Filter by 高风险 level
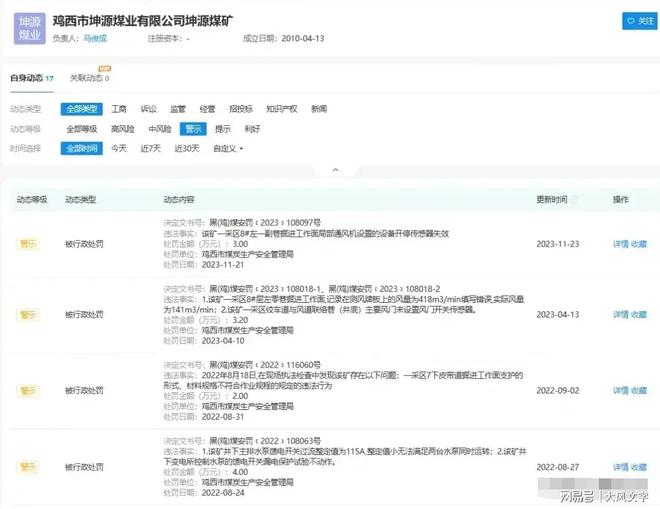Screen dimensions: 660x509 pyautogui.click(x=122, y=129)
